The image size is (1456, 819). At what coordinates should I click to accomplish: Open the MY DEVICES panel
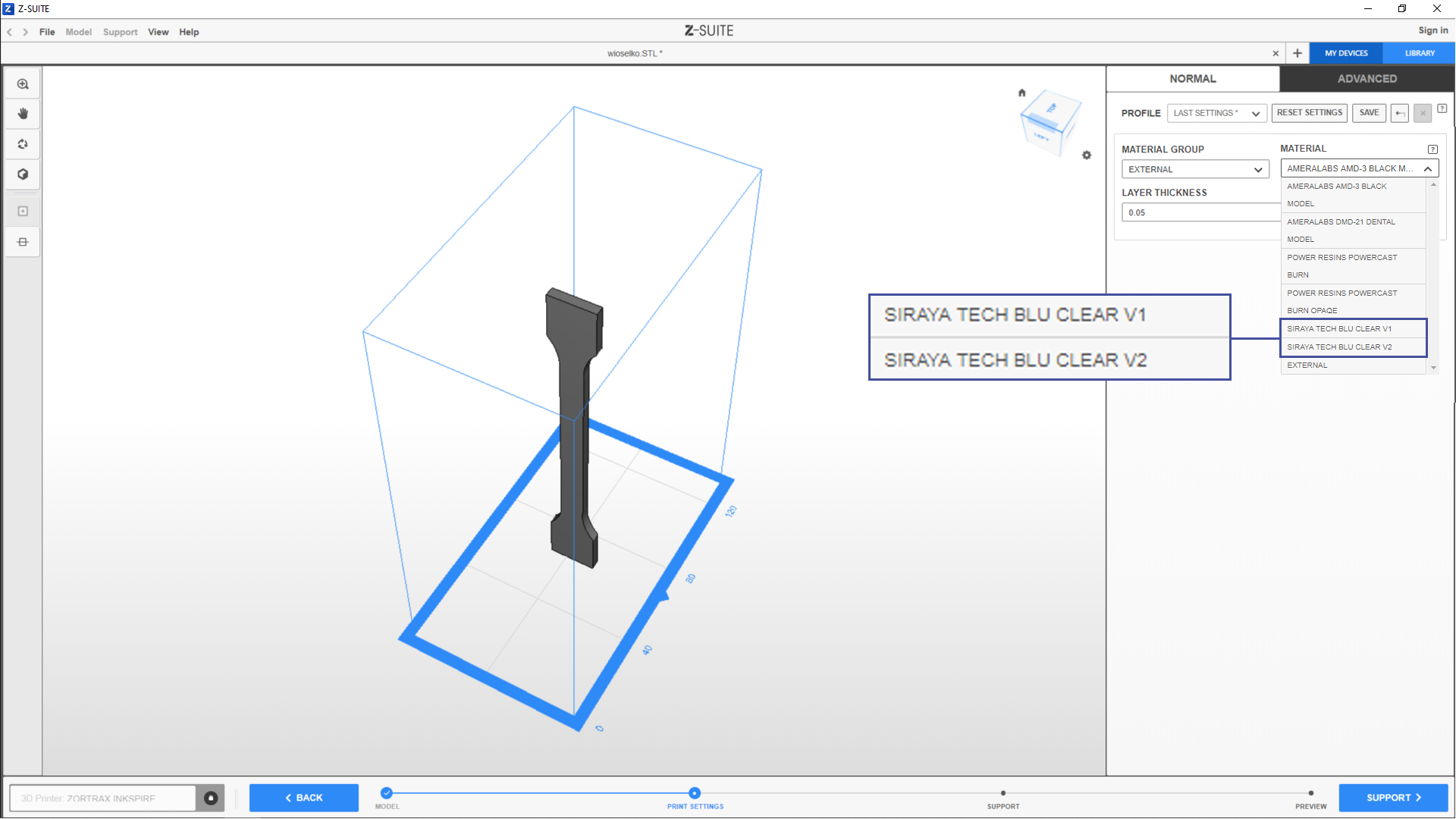[x=1347, y=53]
